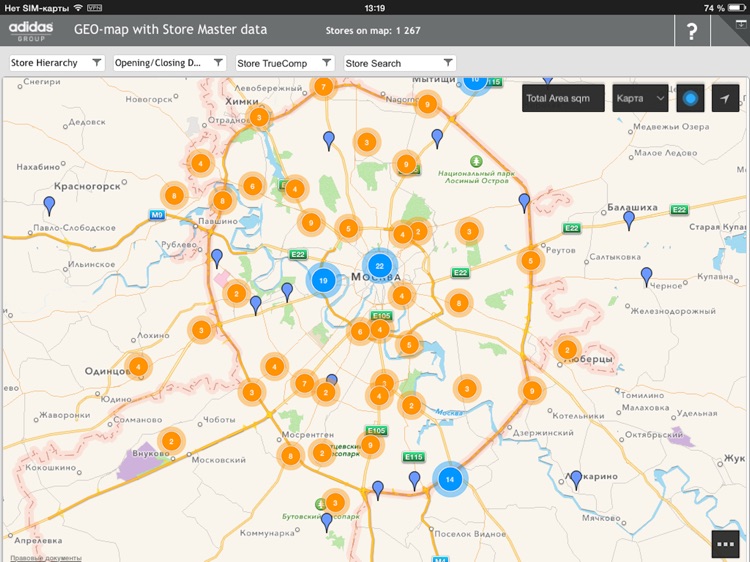750x562 pixels.
Task: Tap orange cluster 8 near Мосрентген
Action: tap(290, 456)
